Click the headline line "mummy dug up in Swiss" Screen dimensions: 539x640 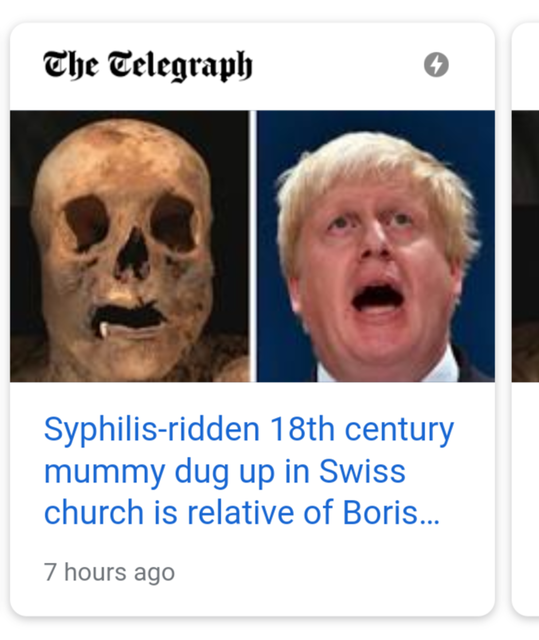pyautogui.click(x=224, y=472)
